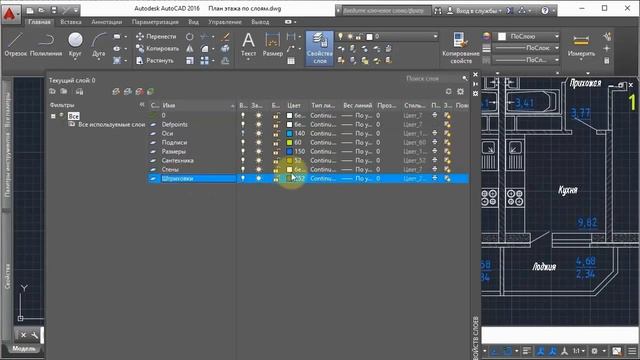640x360 pixels.
Task: Click color swatch of layer Оси
Action: click(289, 133)
